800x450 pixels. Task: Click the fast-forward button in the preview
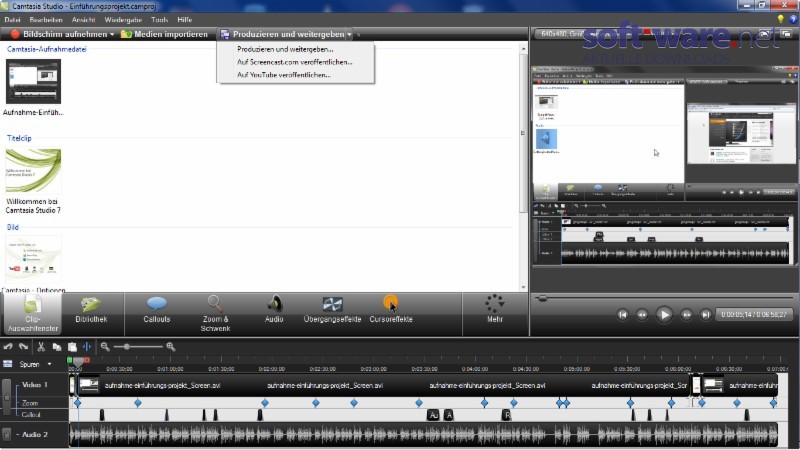click(x=686, y=315)
